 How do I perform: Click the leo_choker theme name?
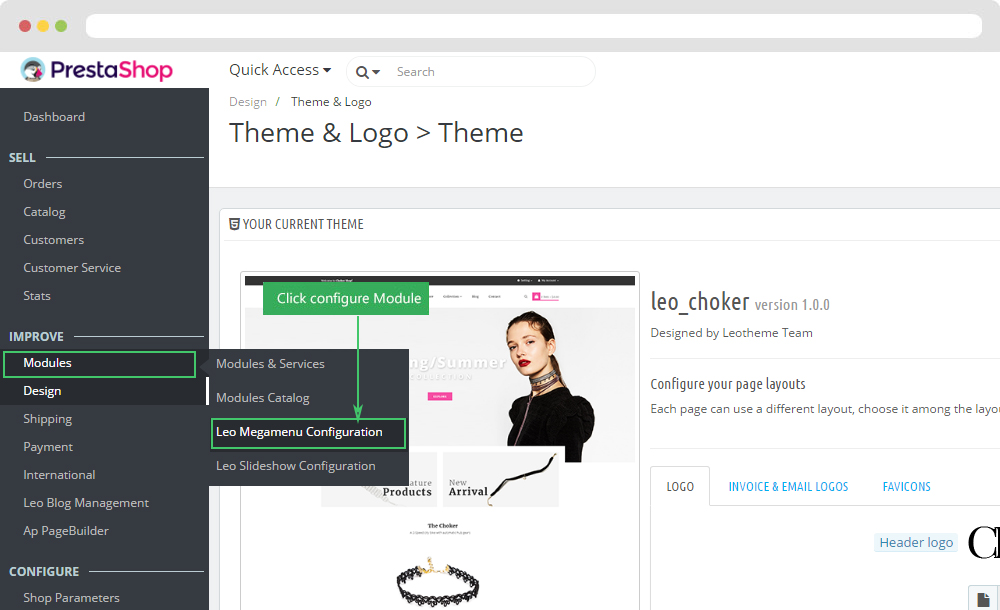tap(700, 302)
